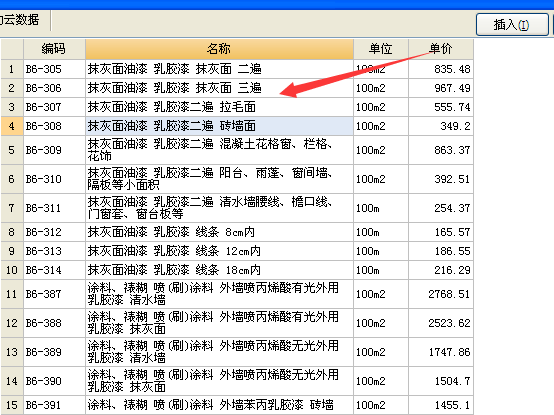
Task: Click the 插入(I) button
Action: pyautogui.click(x=512, y=24)
